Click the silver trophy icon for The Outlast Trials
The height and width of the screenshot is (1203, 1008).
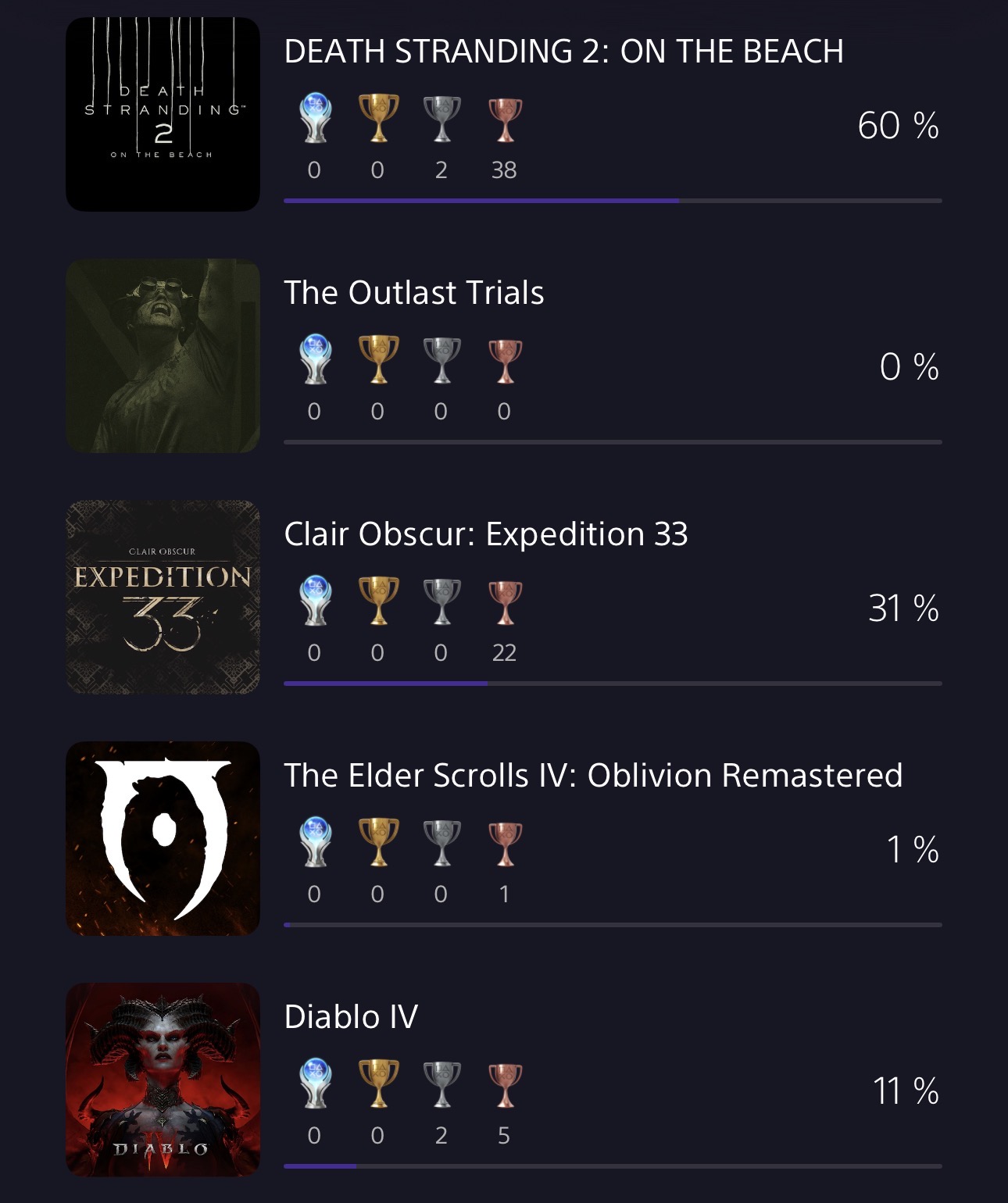[441, 361]
